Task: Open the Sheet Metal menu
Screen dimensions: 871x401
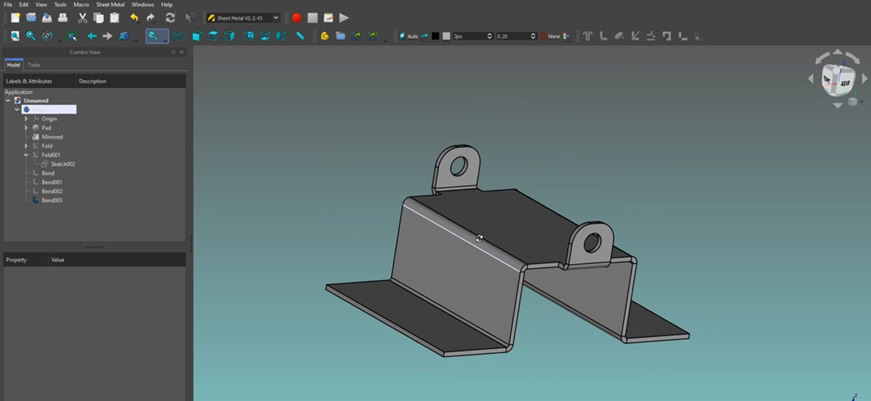Action: tap(110, 4)
